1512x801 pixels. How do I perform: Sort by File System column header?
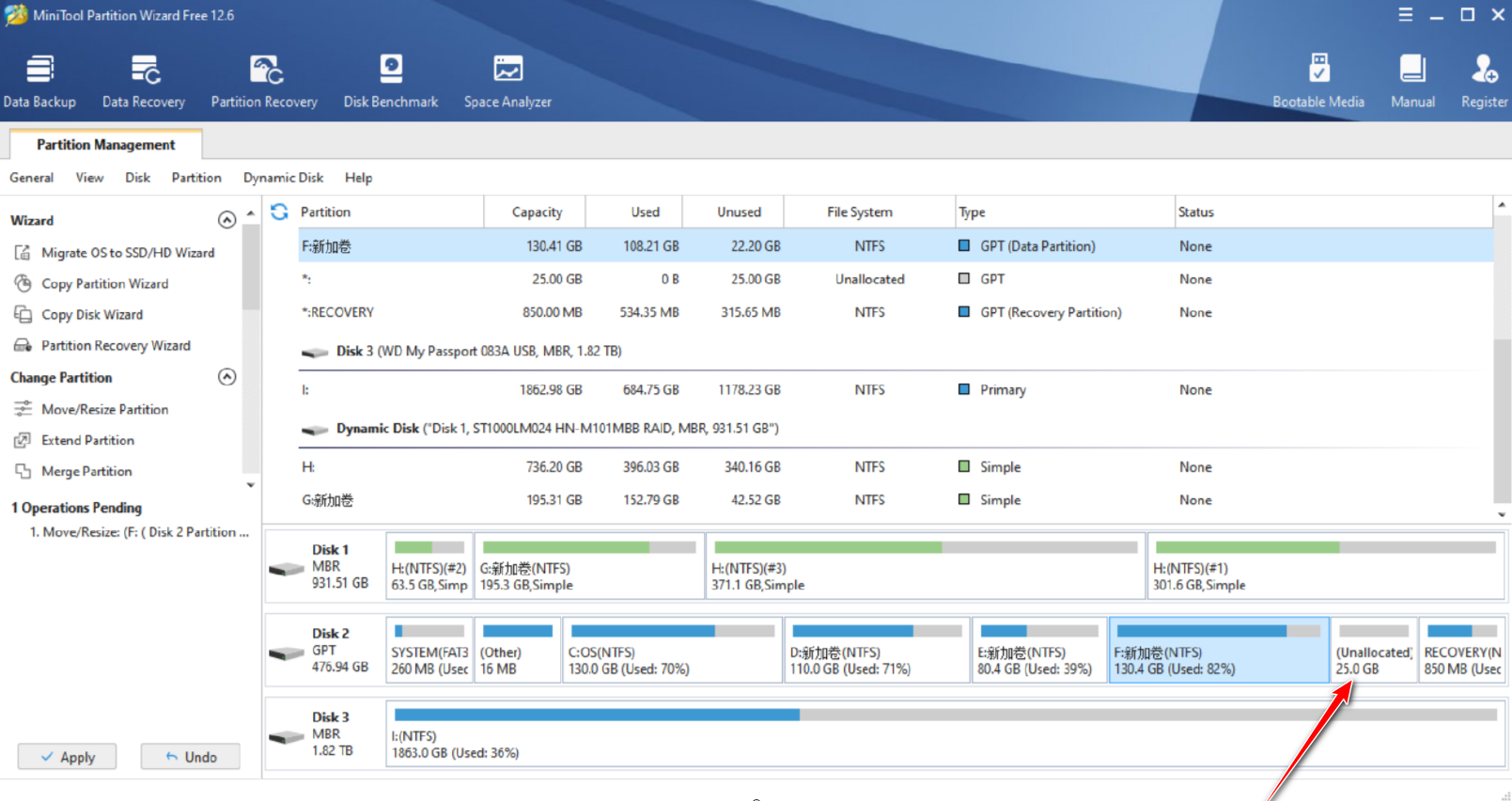868,212
